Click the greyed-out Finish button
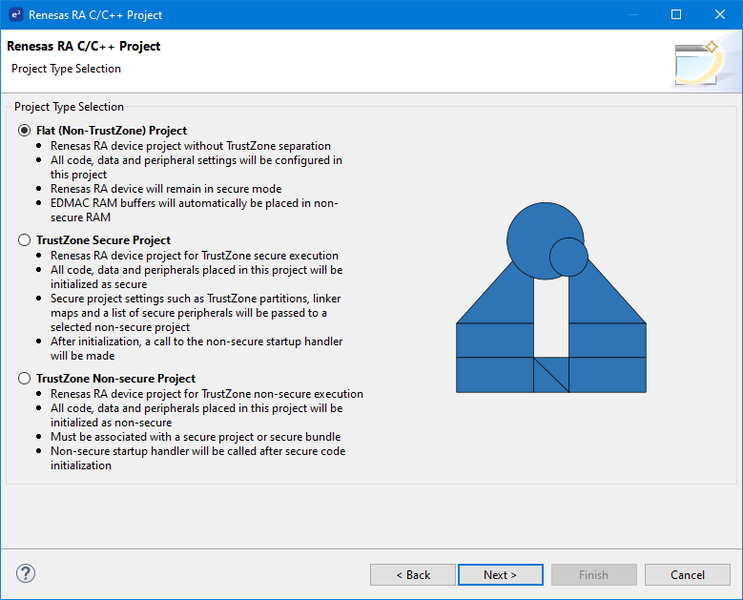This screenshot has width=743, height=600. click(593, 575)
